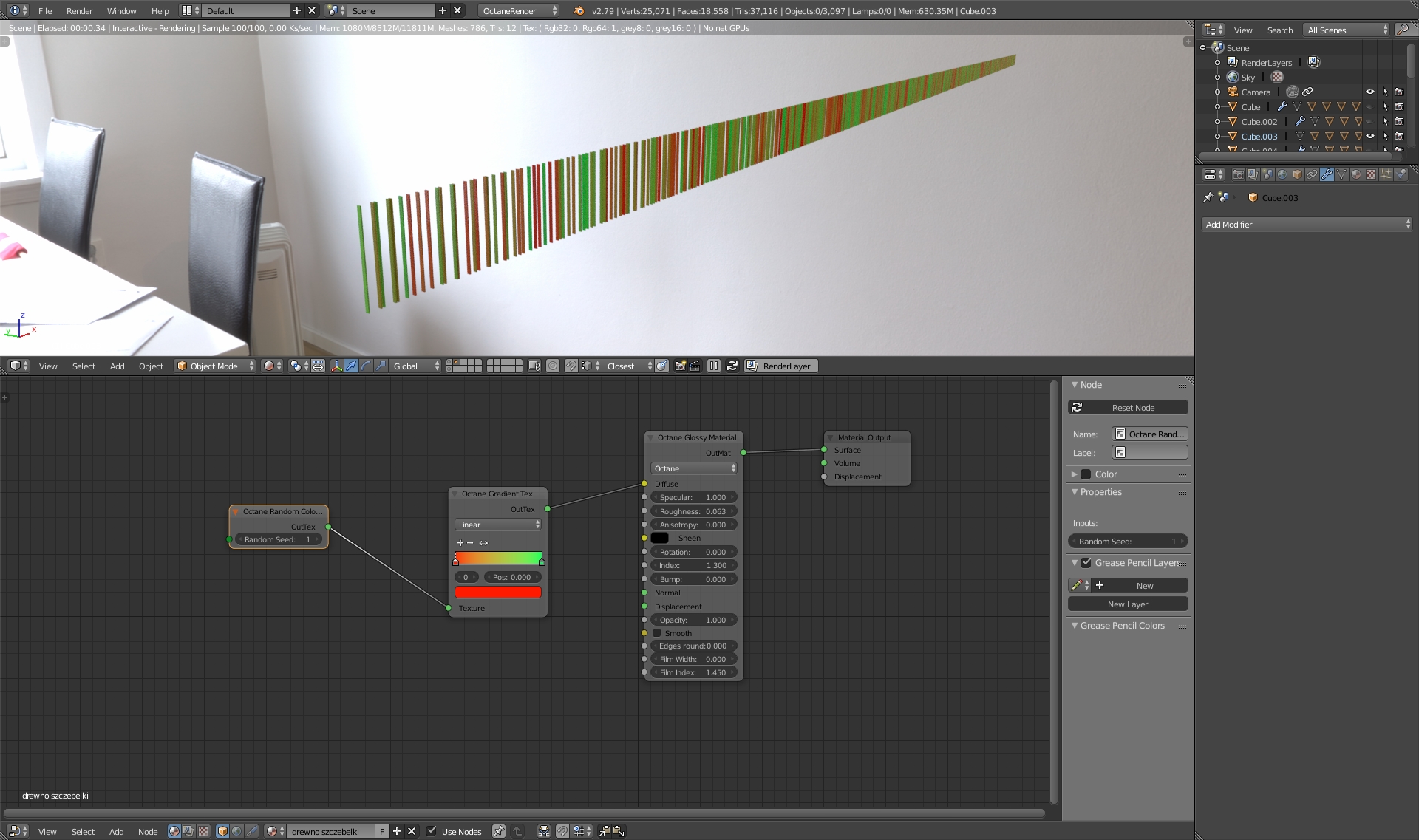
Task: Open the Modifiers properties tab (wrench icon)
Action: coord(1327,174)
